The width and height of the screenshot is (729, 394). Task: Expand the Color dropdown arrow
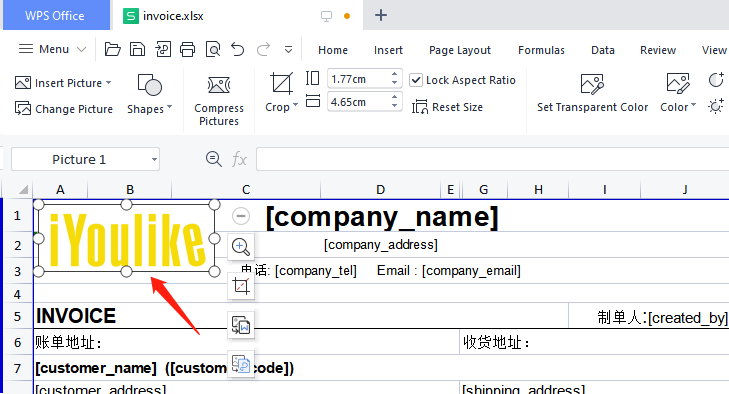(693, 105)
